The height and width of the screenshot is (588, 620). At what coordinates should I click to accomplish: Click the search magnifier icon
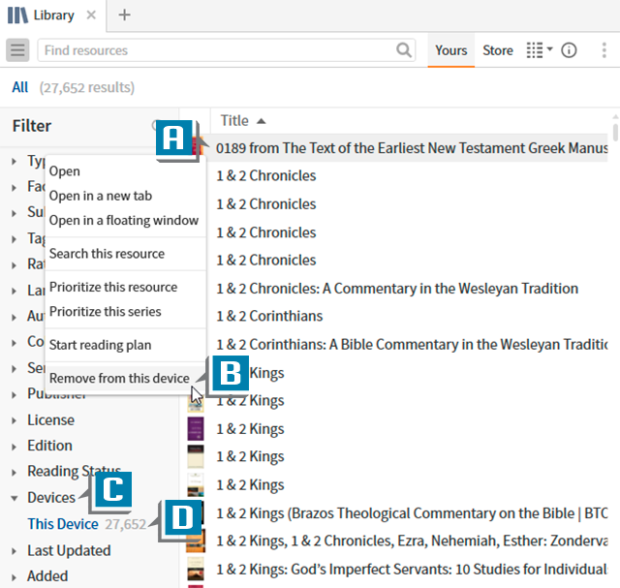(404, 50)
